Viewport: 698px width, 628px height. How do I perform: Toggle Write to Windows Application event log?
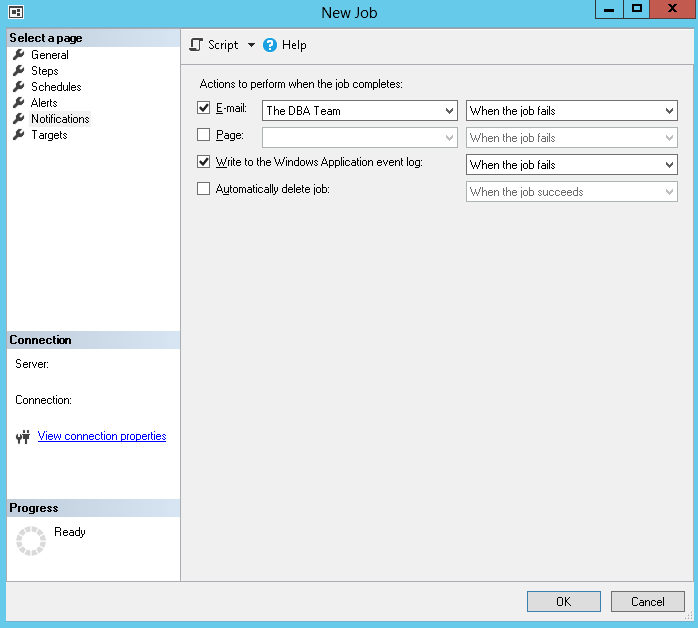click(203, 162)
